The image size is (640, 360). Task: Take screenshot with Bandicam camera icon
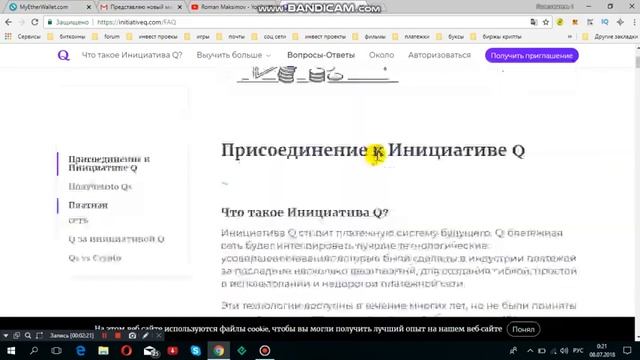[x=132, y=336]
